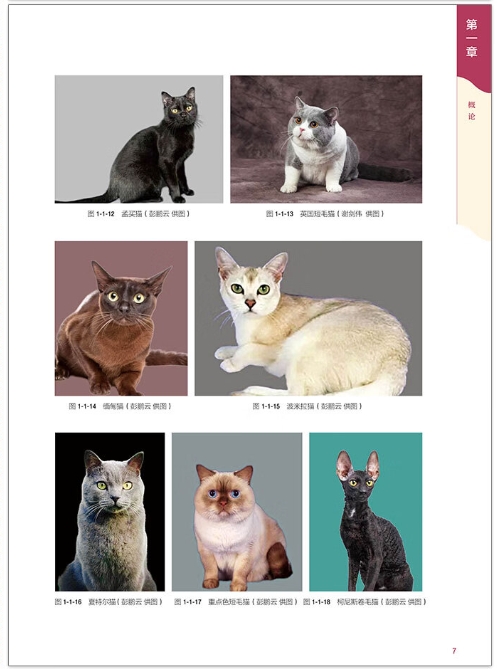Click the black Bombay cat photo
Viewport: 497px width, 669px height.
tap(139, 139)
